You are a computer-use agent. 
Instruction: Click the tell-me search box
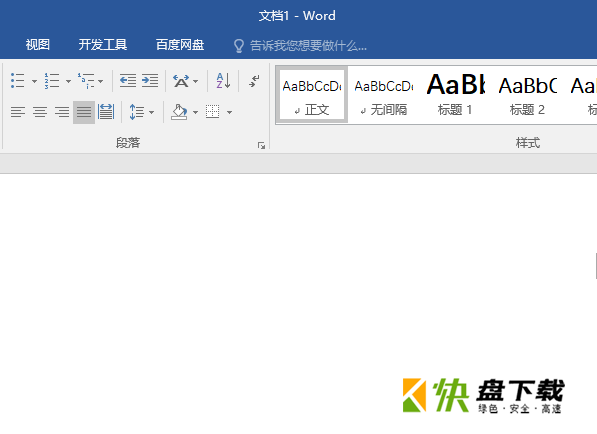point(300,46)
